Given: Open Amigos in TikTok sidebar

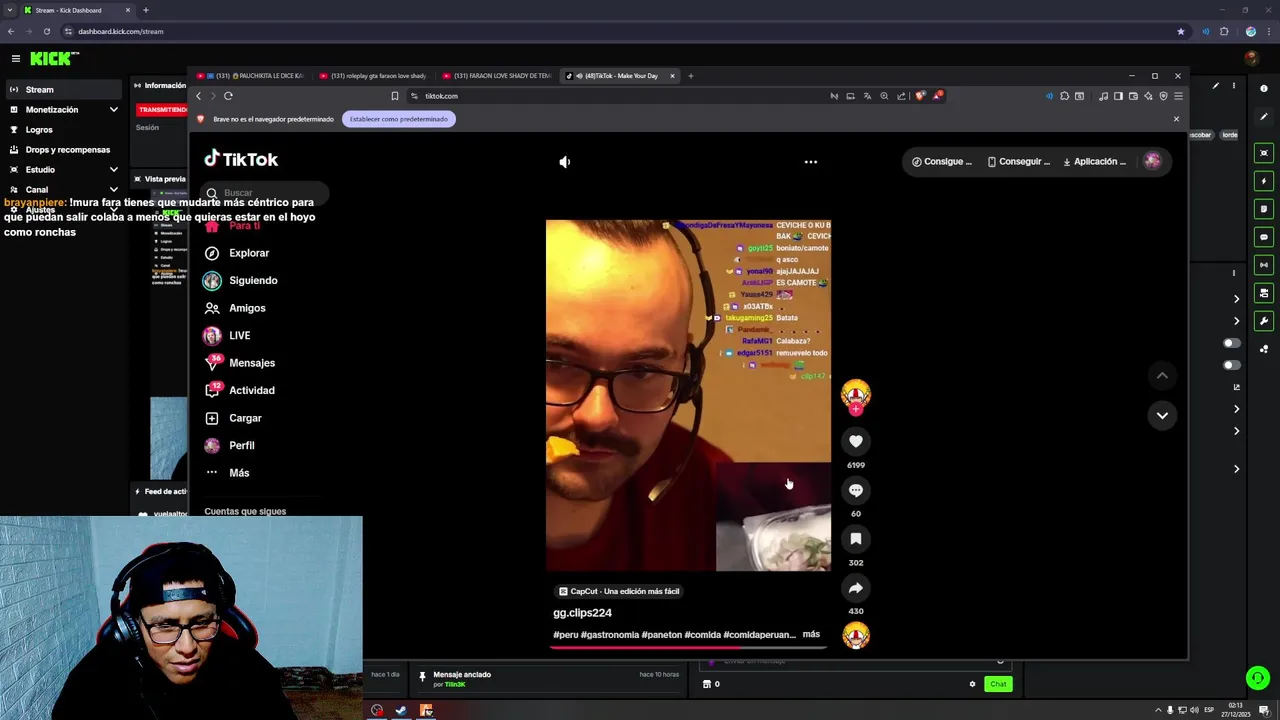Looking at the screenshot, I should pos(247,308).
